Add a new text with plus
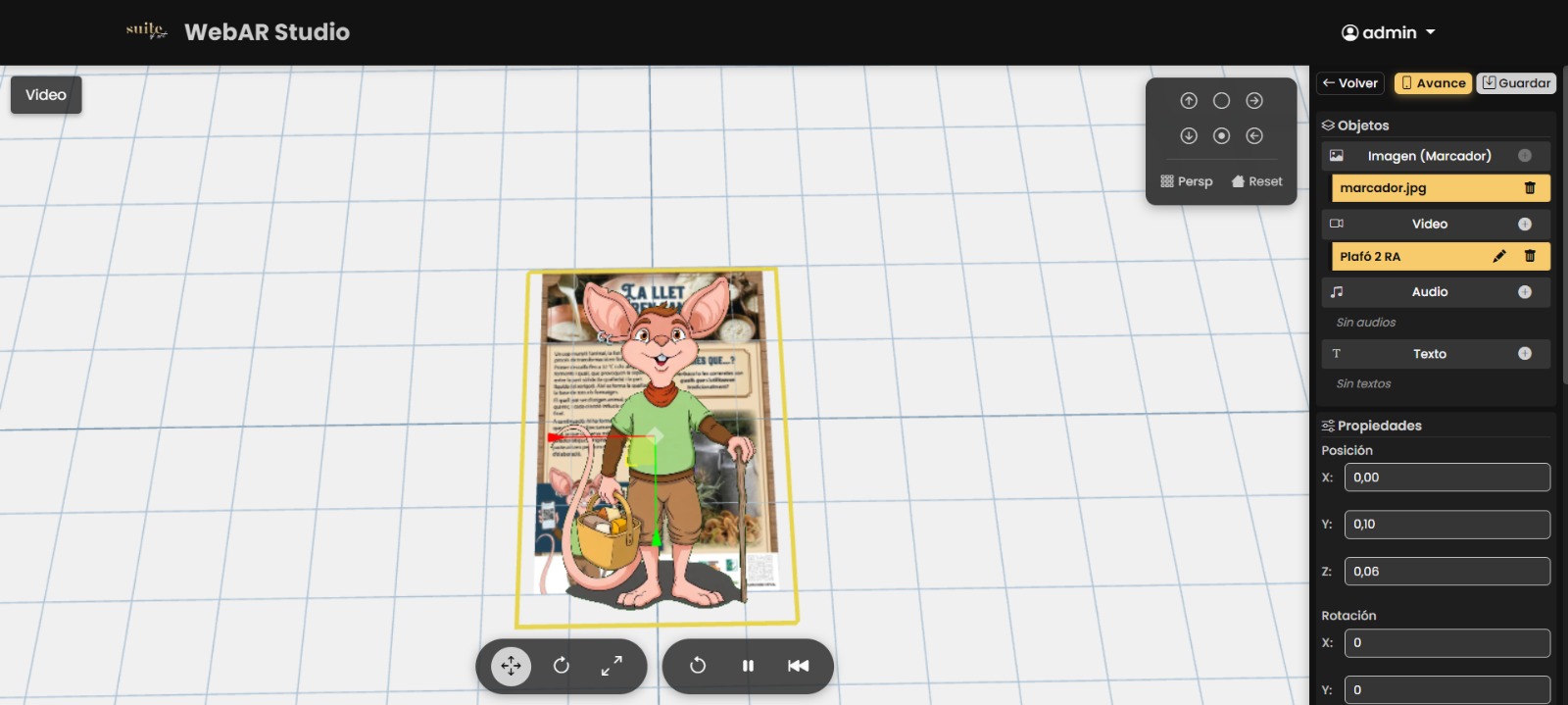Image resolution: width=1568 pixels, height=705 pixels. [x=1525, y=354]
